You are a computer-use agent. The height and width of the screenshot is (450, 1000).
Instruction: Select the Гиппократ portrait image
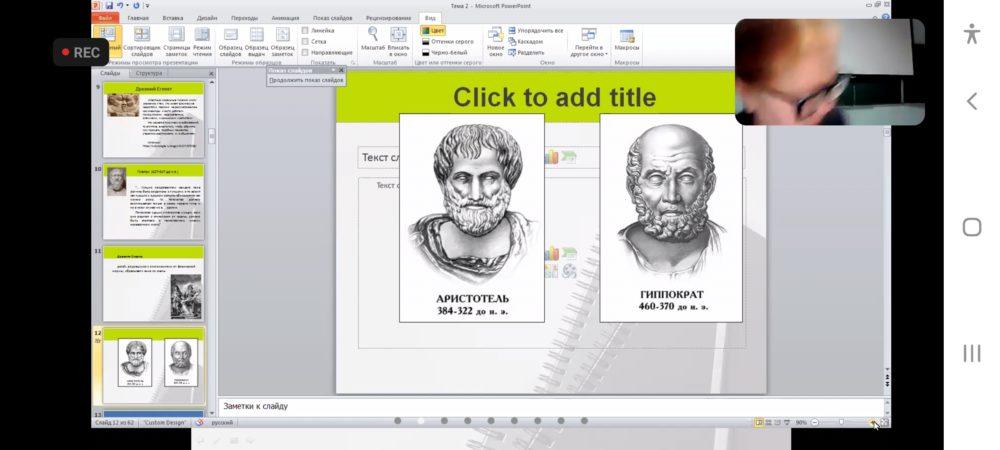click(671, 218)
